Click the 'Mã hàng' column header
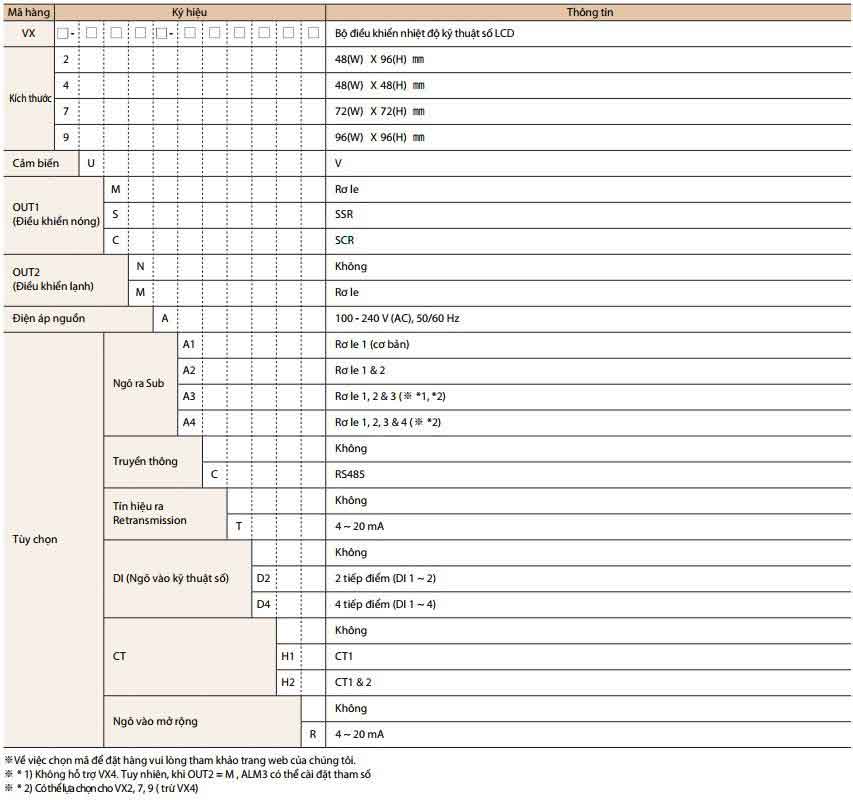853x800 pixels. pos(28,12)
